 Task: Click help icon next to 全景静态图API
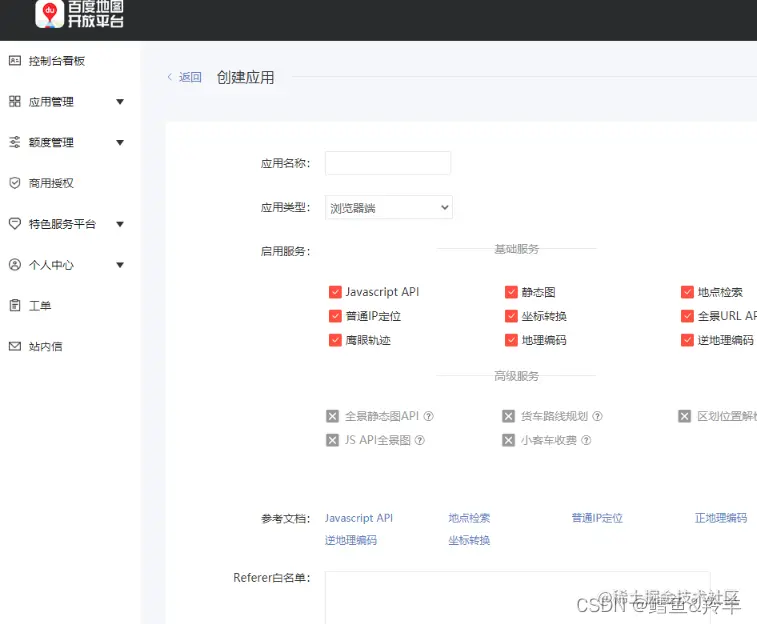pos(428,416)
